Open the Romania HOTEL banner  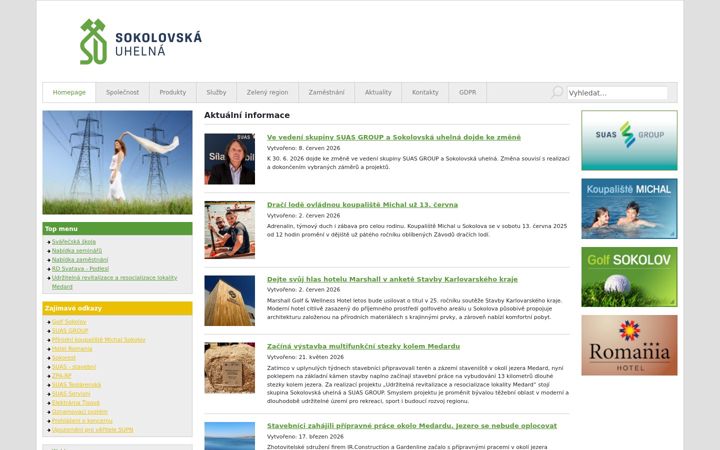coord(629,345)
